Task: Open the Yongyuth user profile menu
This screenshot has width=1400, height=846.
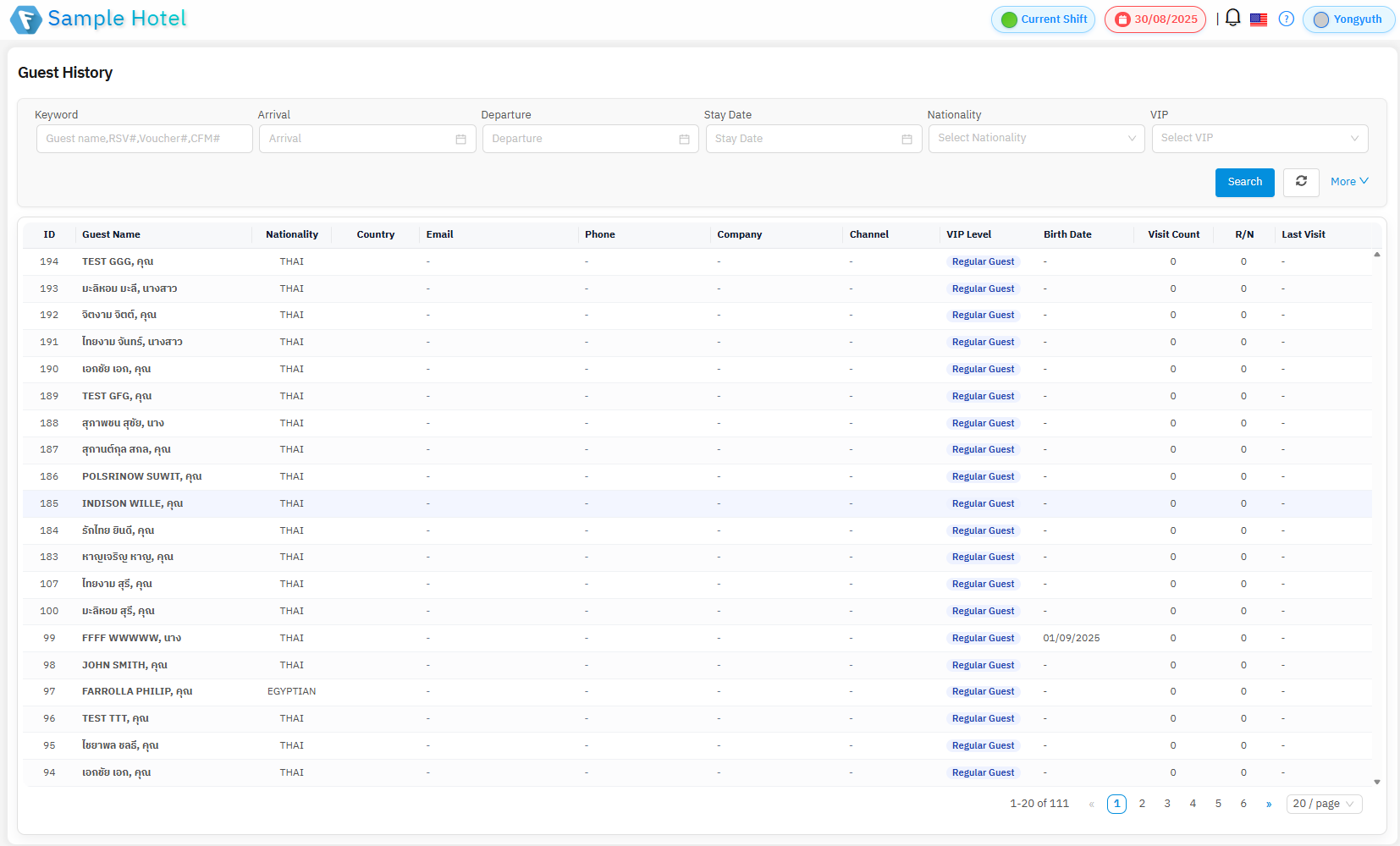Action: (x=1348, y=19)
